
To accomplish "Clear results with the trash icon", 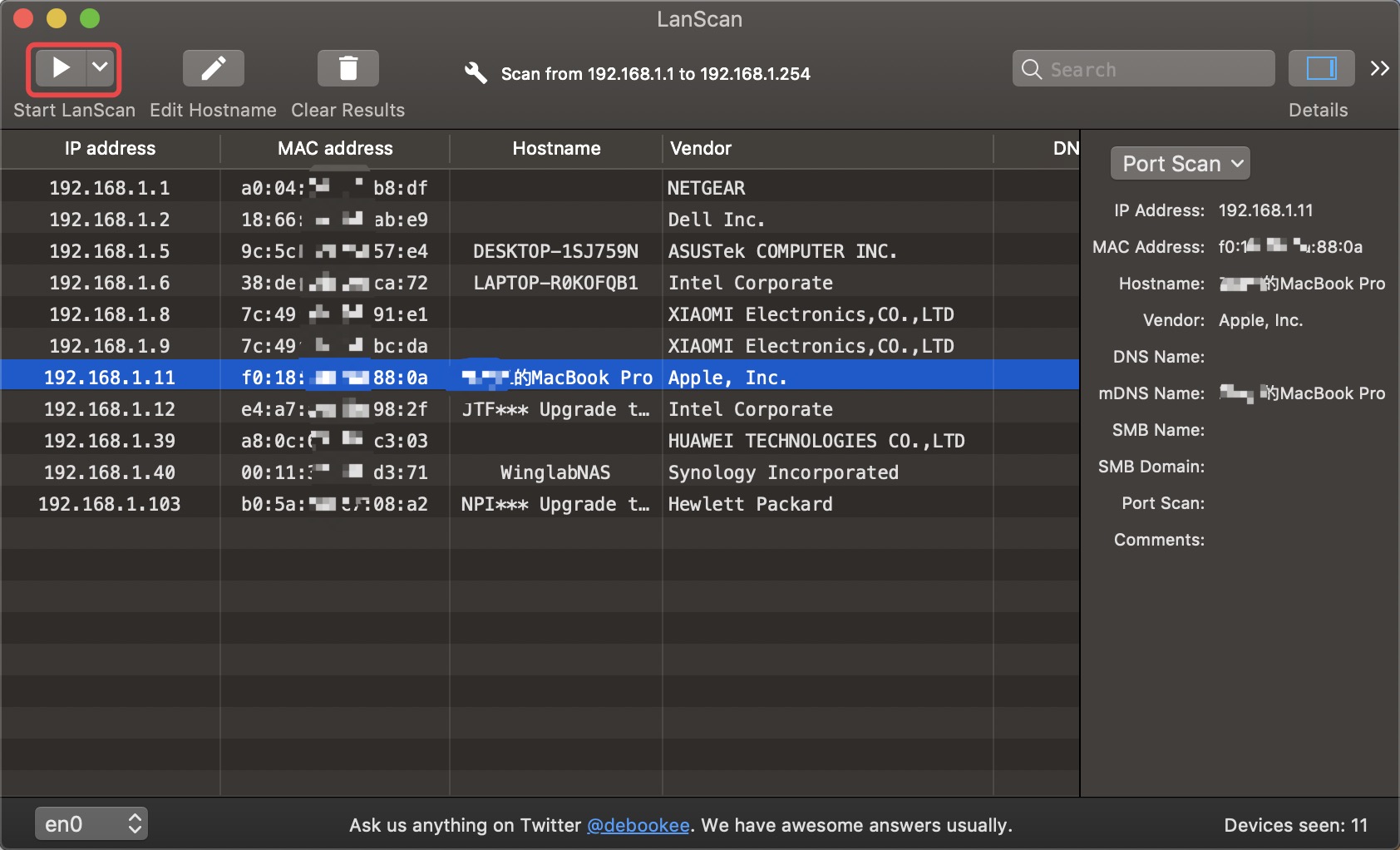I will (x=348, y=68).
